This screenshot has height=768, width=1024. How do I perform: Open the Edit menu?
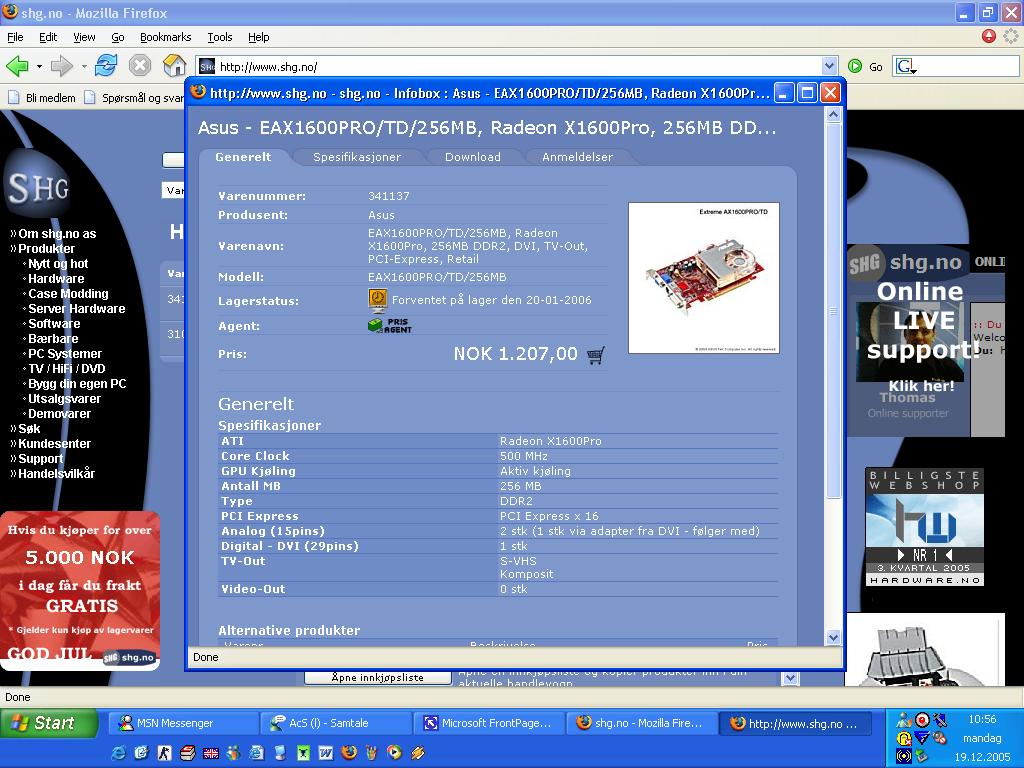[x=48, y=37]
